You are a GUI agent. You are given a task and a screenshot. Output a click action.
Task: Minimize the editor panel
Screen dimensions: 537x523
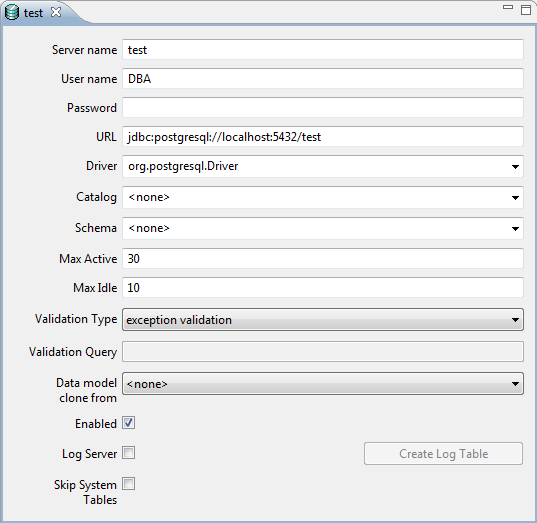(508, 7)
